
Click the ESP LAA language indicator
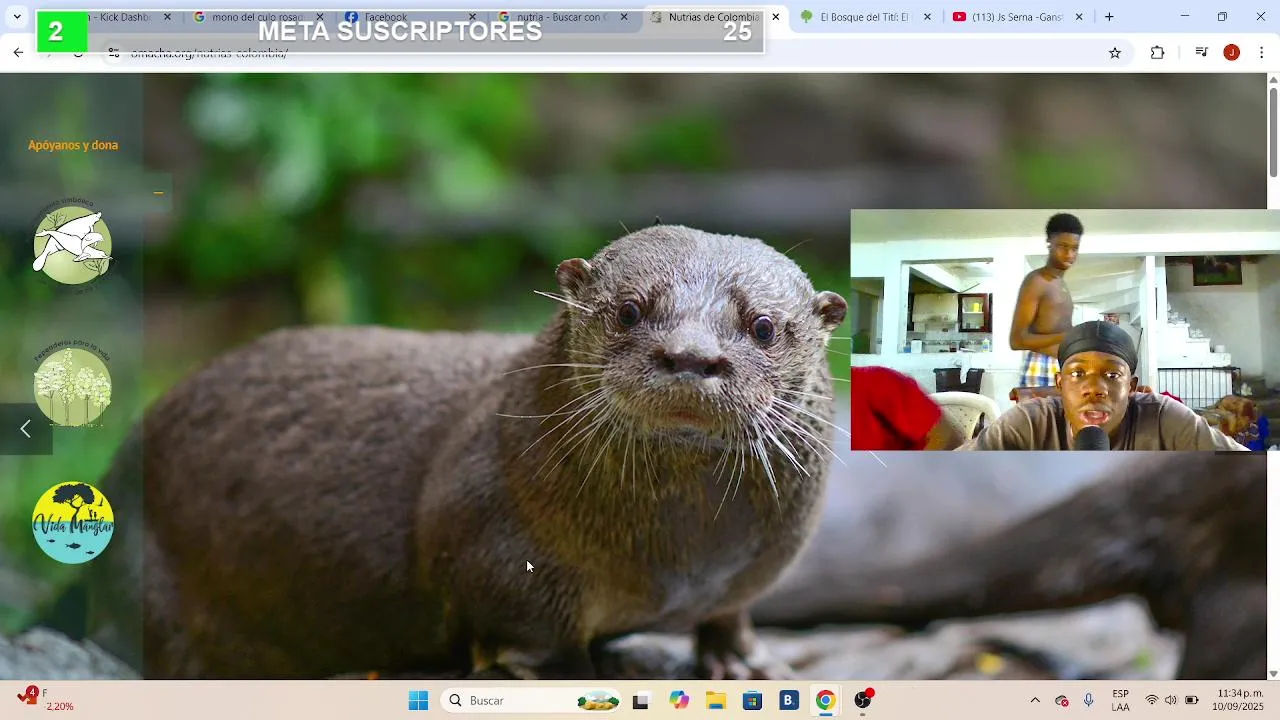[x=1121, y=701]
